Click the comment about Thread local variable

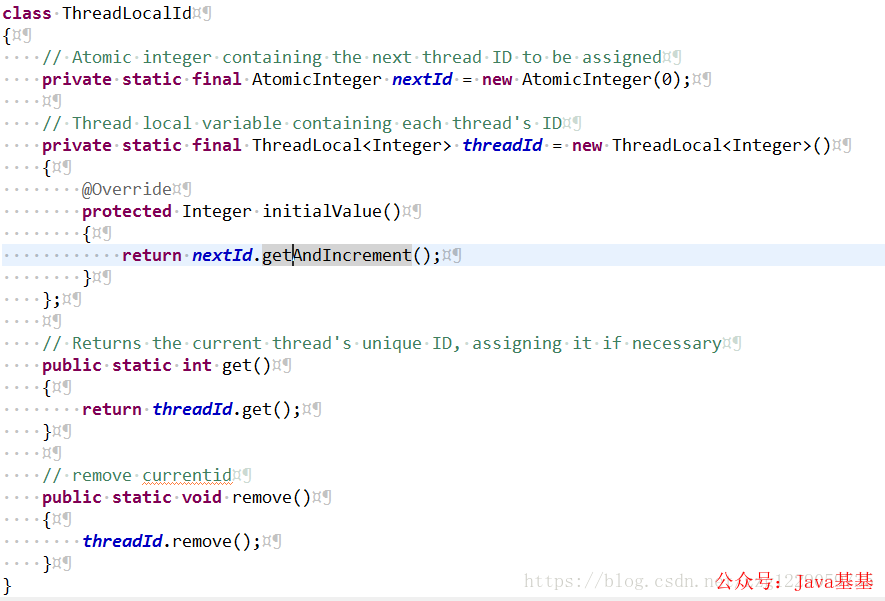pos(302,123)
